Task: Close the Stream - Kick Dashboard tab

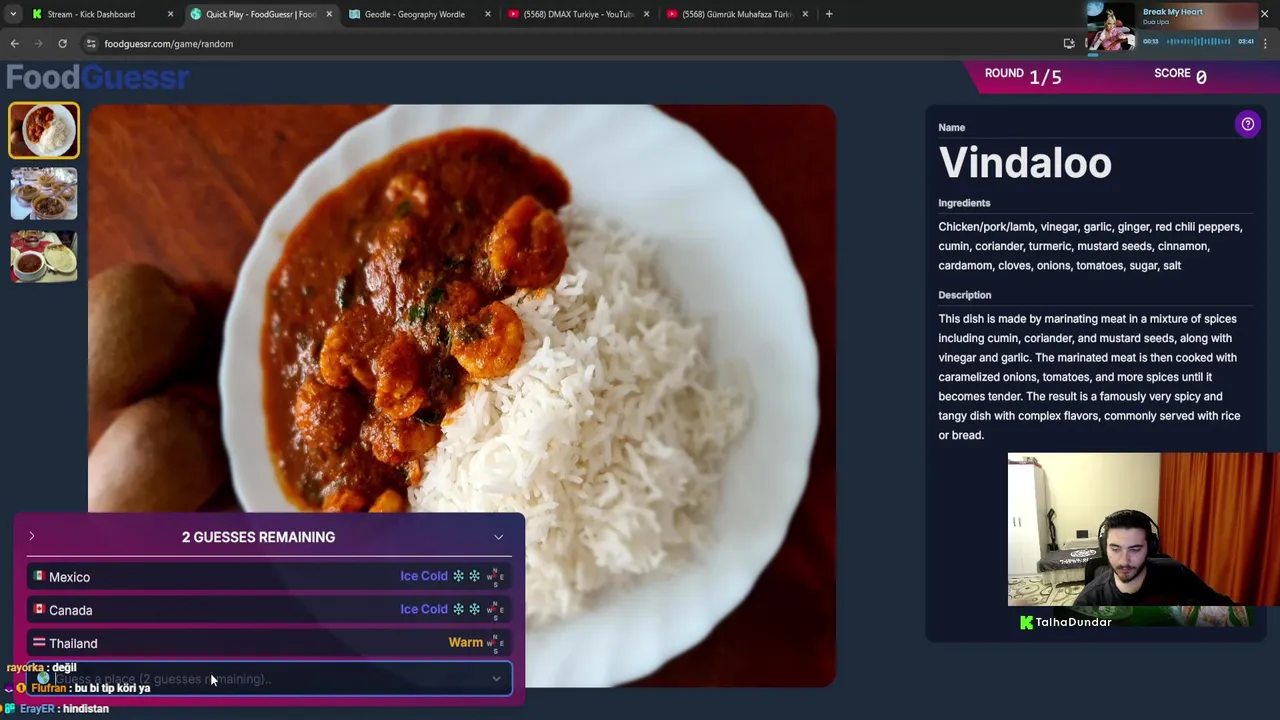Action: (x=170, y=14)
